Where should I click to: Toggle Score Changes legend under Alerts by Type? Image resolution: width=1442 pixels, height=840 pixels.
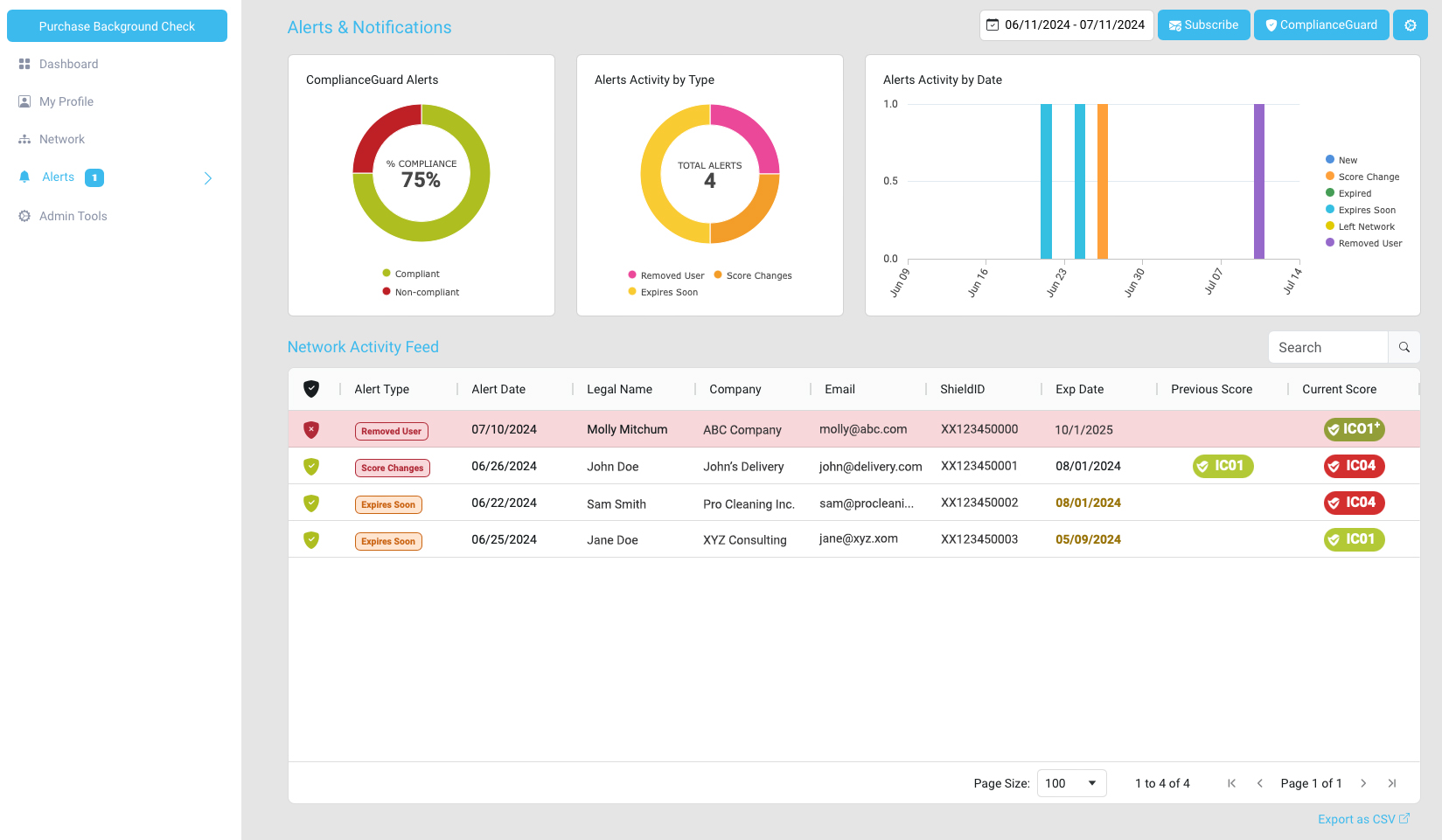pyautogui.click(x=753, y=275)
